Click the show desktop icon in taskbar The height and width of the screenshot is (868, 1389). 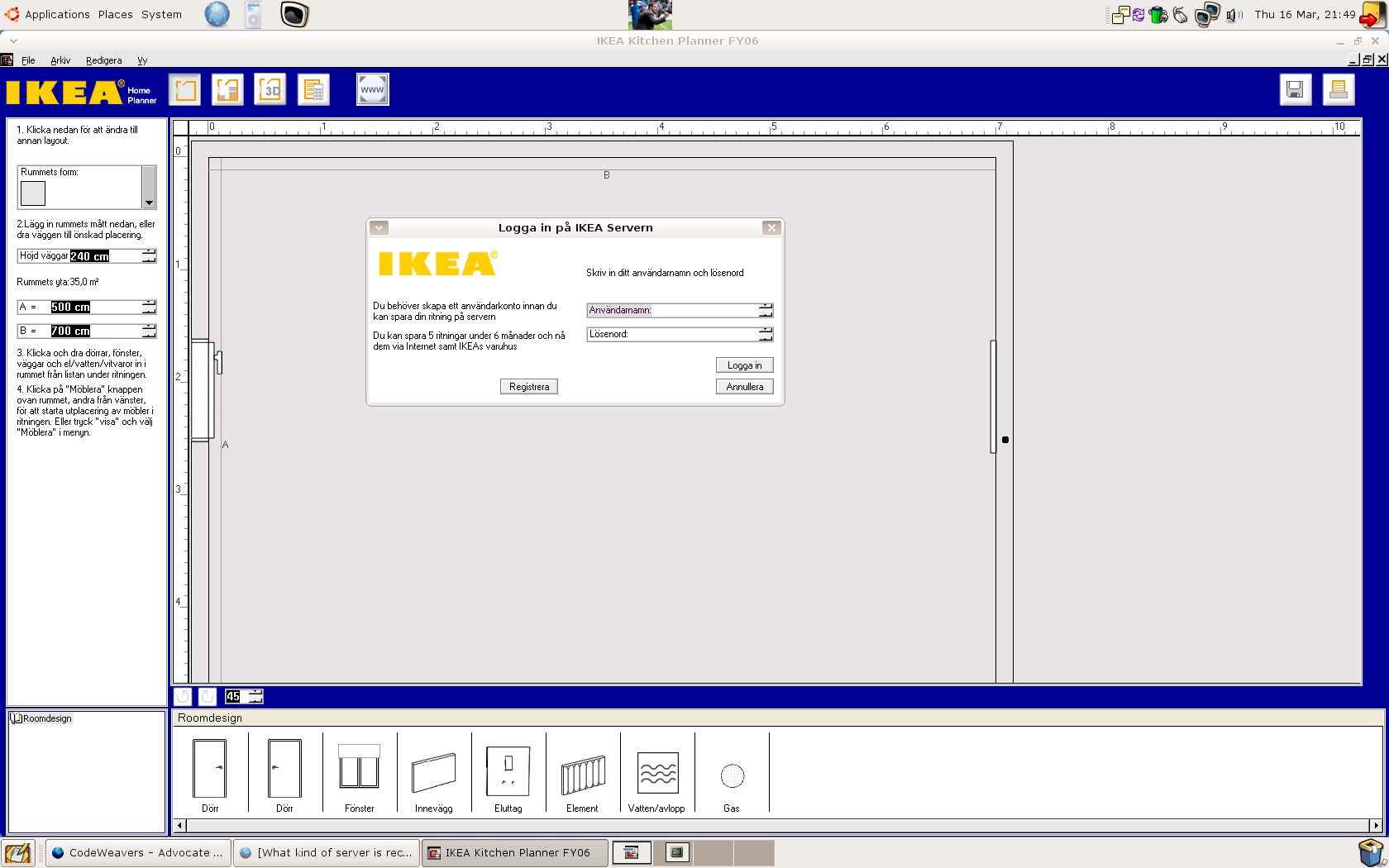(x=17, y=853)
